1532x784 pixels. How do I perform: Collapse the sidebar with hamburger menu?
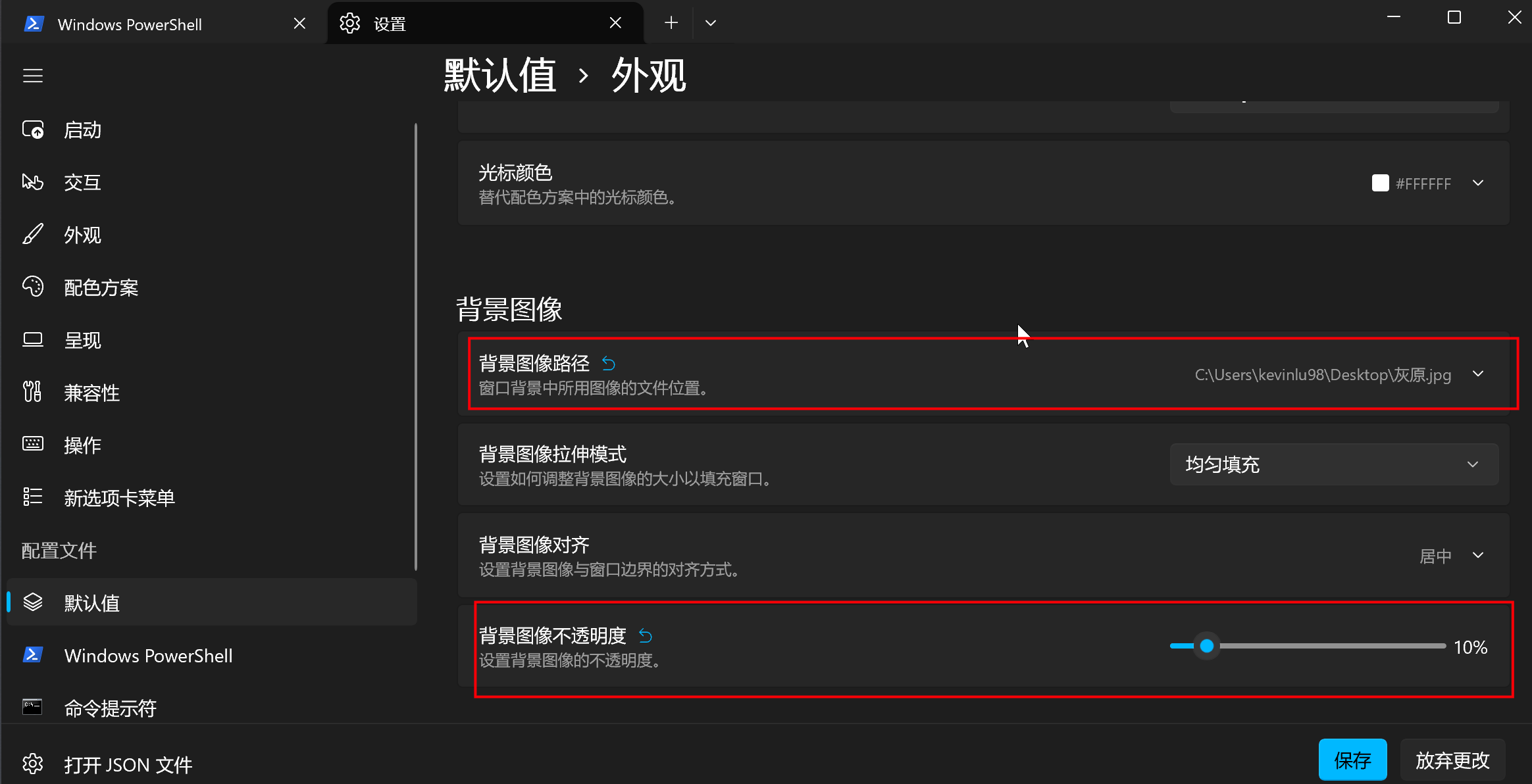pyautogui.click(x=32, y=75)
